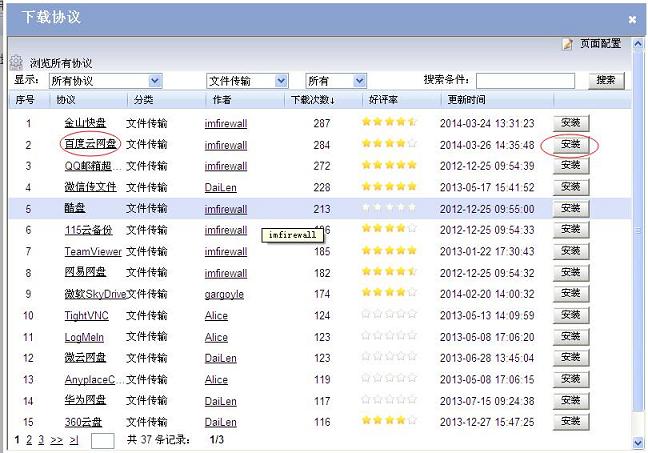
Task: Click the 搜索条件 search input field
Action: click(525, 81)
